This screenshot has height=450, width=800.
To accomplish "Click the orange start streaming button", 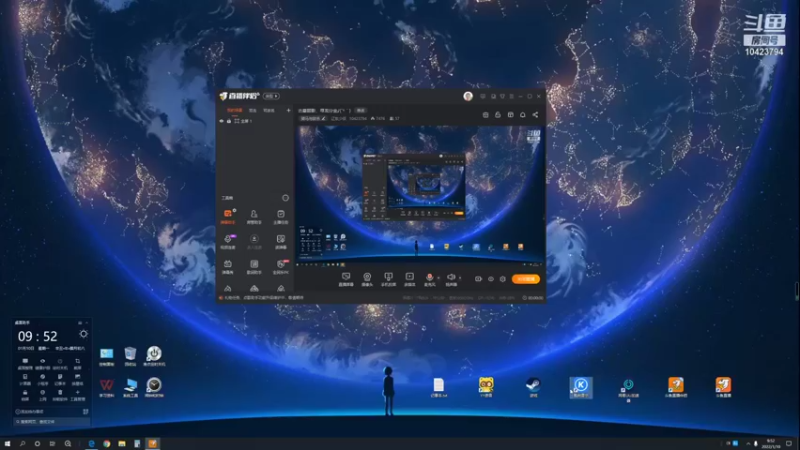I will tap(526, 279).
